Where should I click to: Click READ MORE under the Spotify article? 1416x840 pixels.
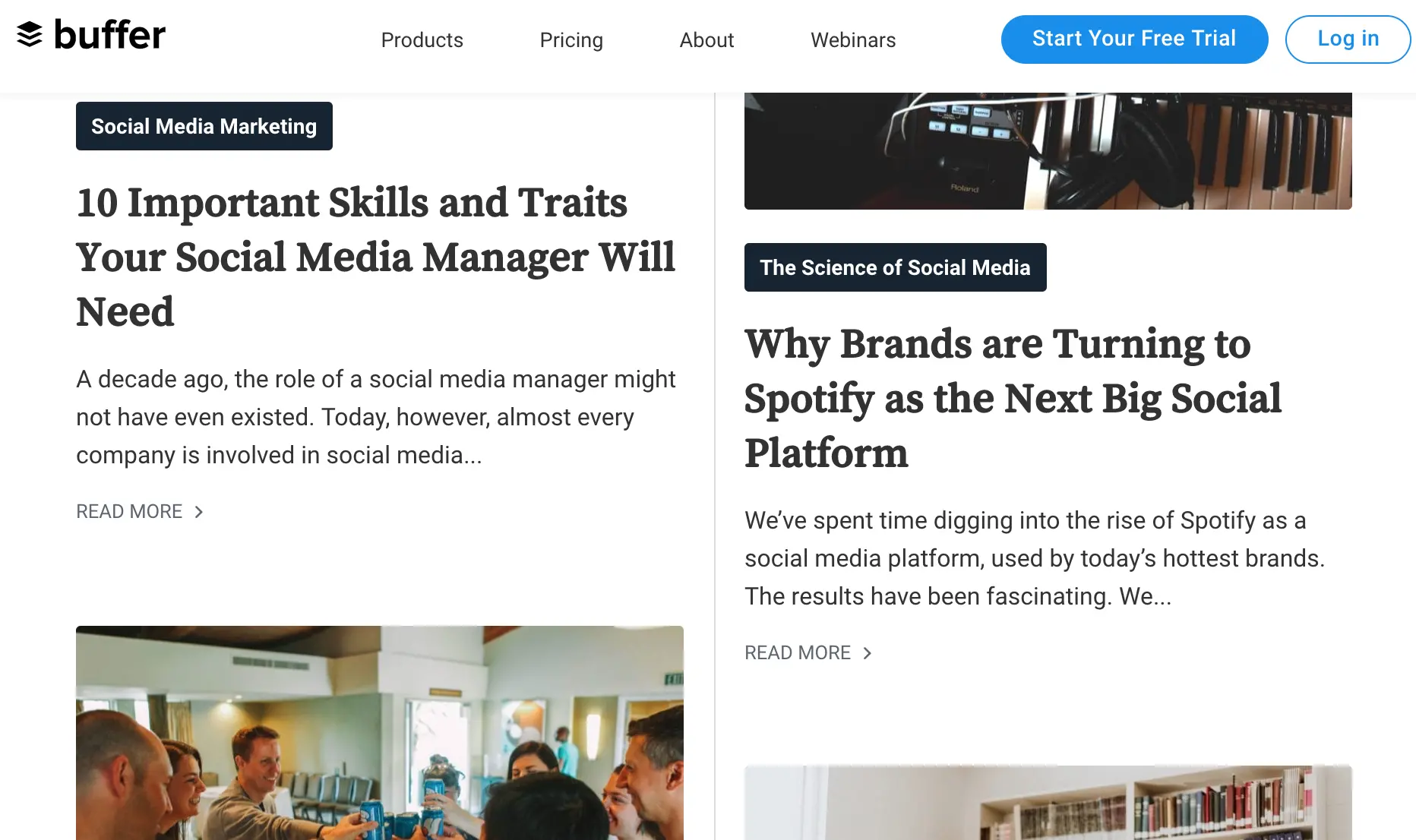click(798, 652)
